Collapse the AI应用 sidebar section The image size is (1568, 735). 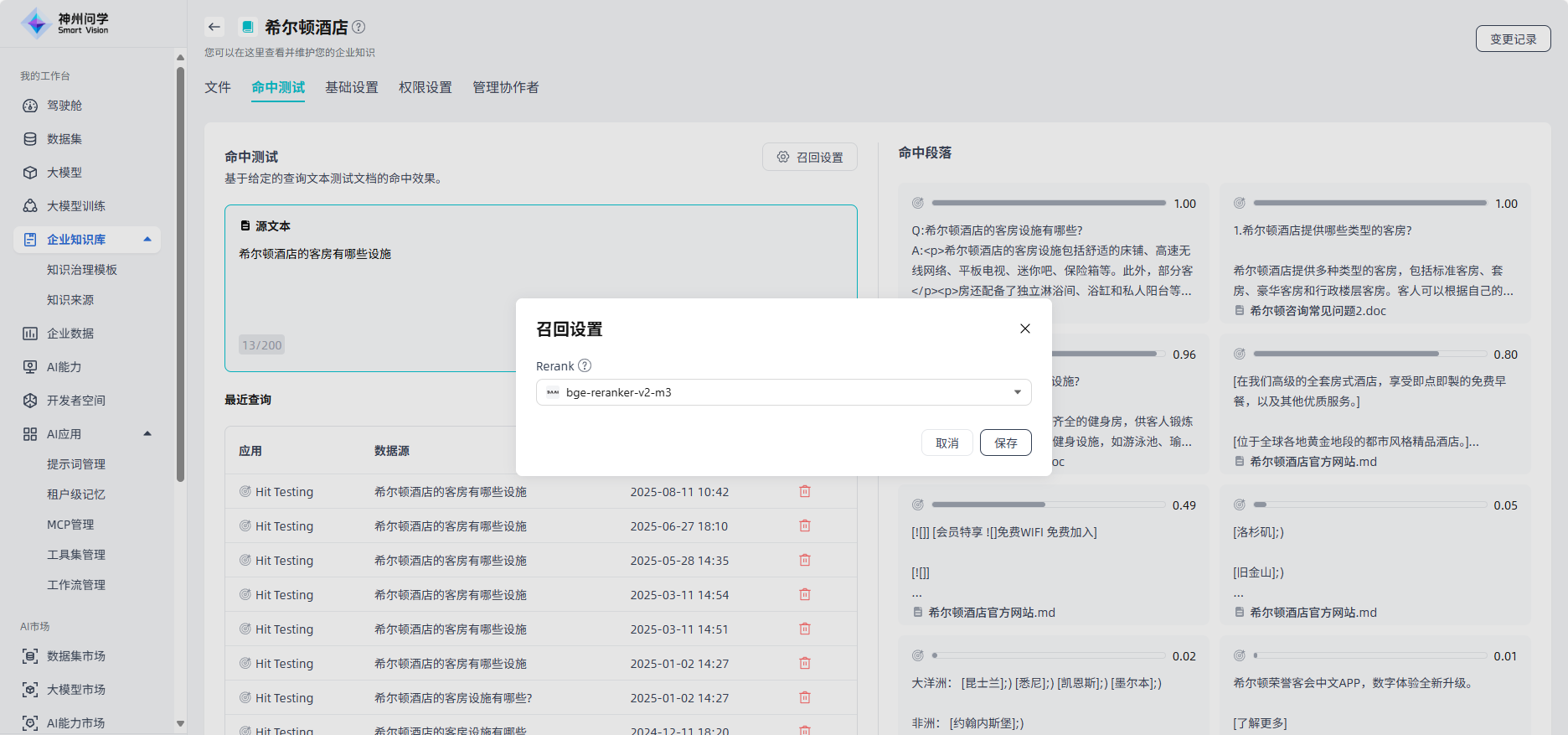[147, 434]
